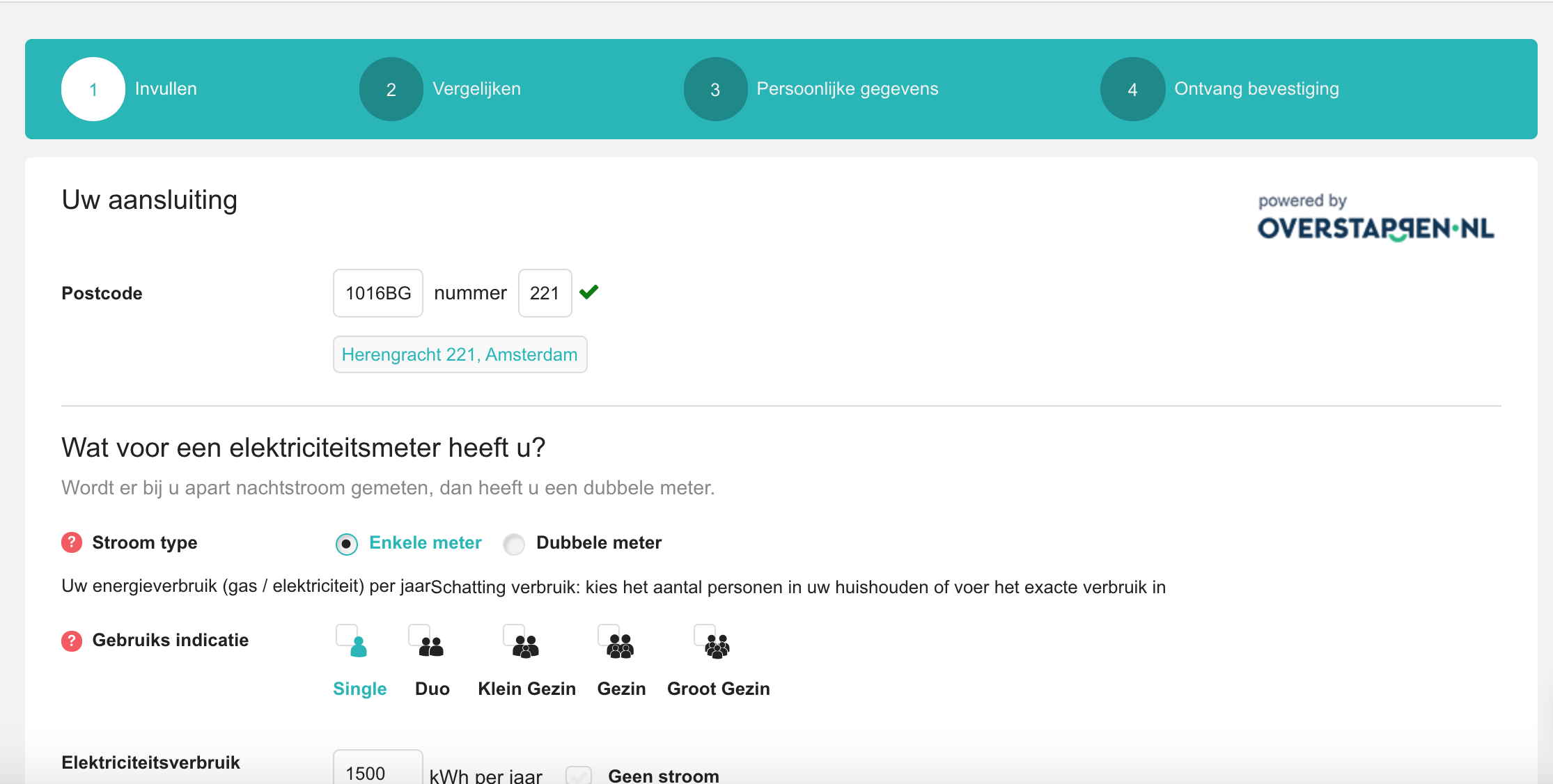The width and height of the screenshot is (1553, 784).
Task: Tick the Klein Gezin household checkbox
Action: [514, 635]
